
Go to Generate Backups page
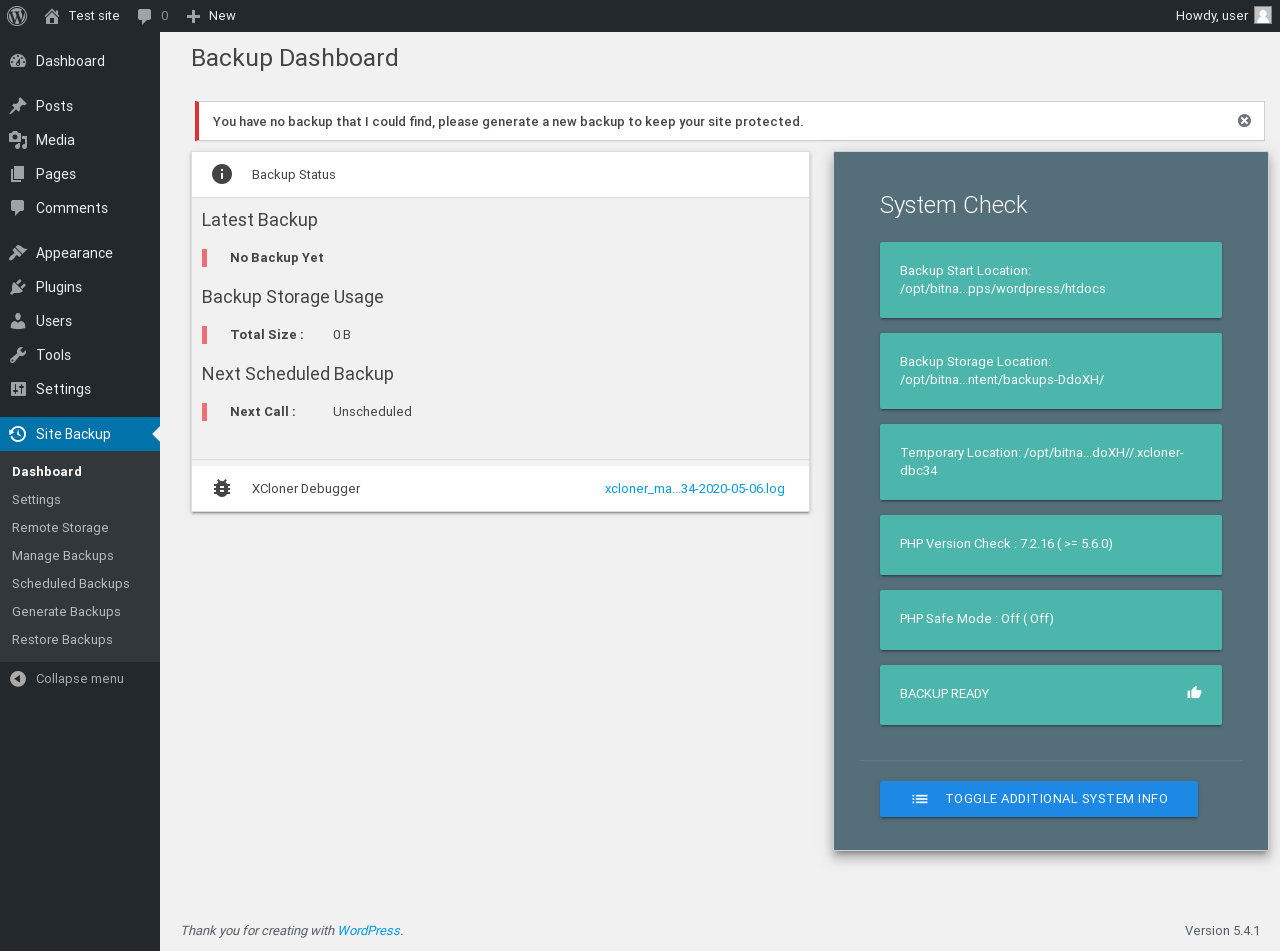point(66,612)
